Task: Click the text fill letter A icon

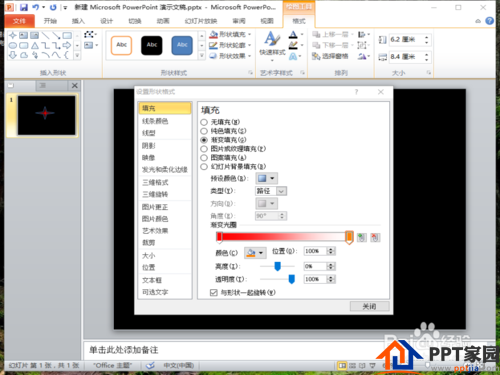Action: (x=293, y=34)
